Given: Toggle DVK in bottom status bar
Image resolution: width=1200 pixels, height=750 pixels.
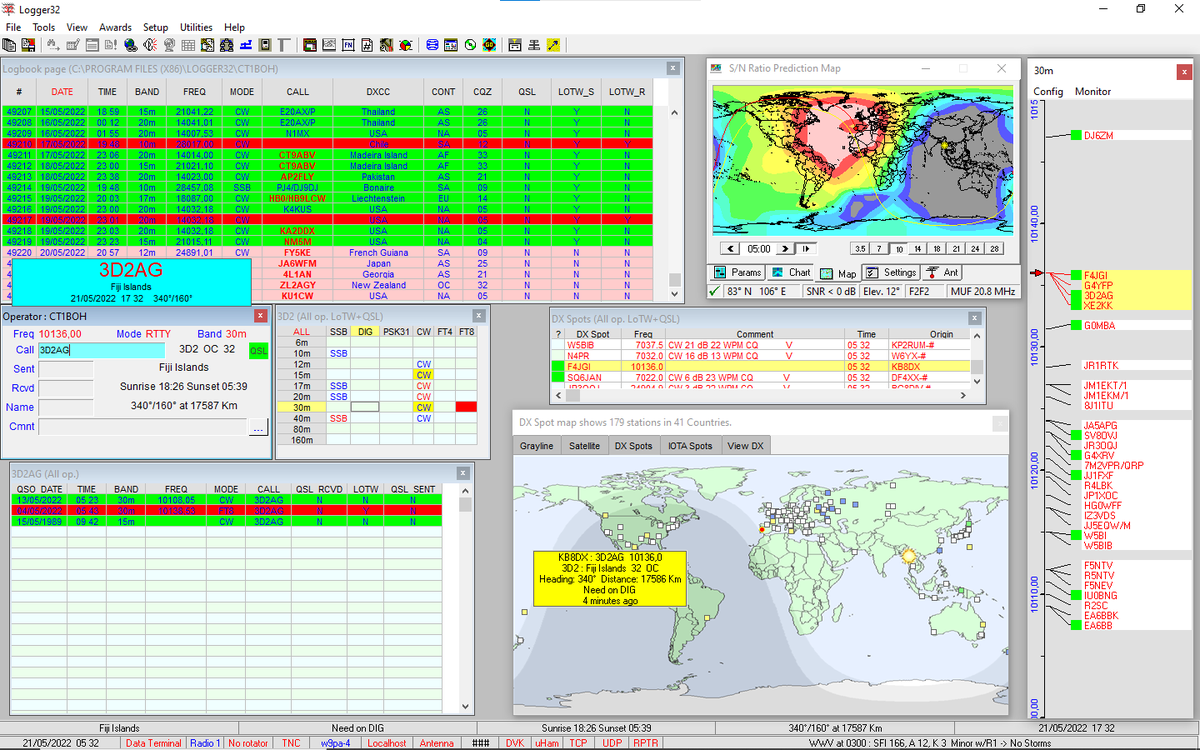Looking at the screenshot, I should [514, 743].
